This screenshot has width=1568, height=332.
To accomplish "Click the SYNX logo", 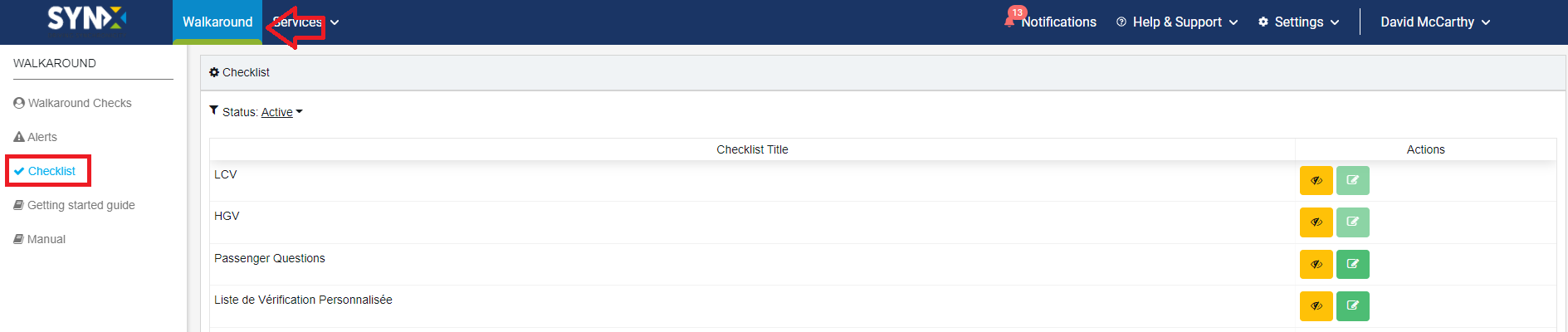I will pyautogui.click(x=86, y=19).
